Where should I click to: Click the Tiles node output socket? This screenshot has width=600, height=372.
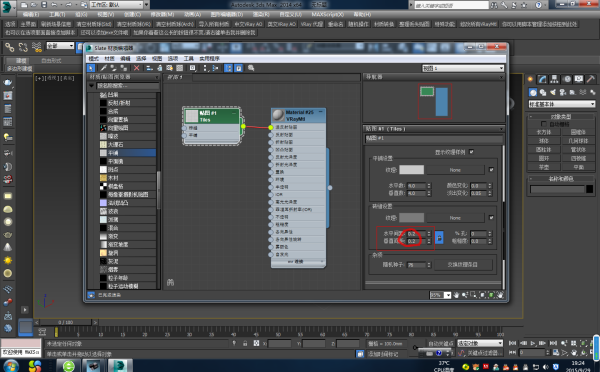coord(243,126)
